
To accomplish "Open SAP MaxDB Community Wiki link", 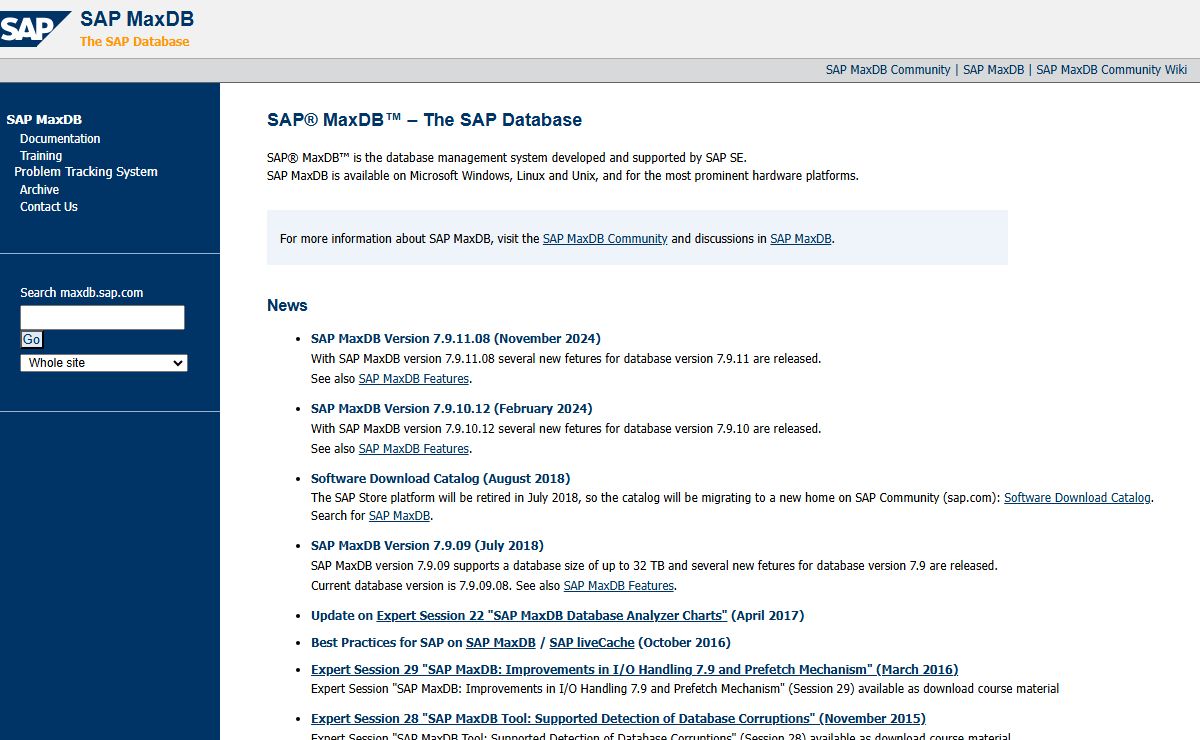I will tap(1112, 70).
